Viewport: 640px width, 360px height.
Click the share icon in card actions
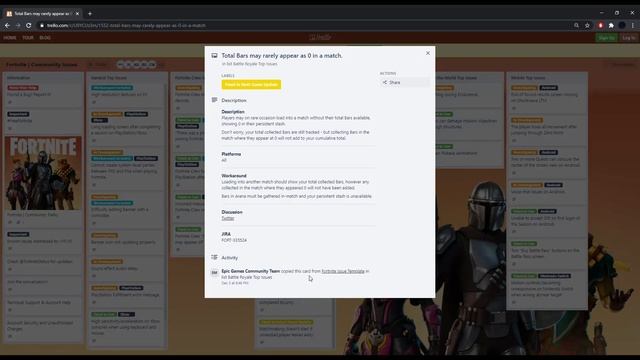384,82
